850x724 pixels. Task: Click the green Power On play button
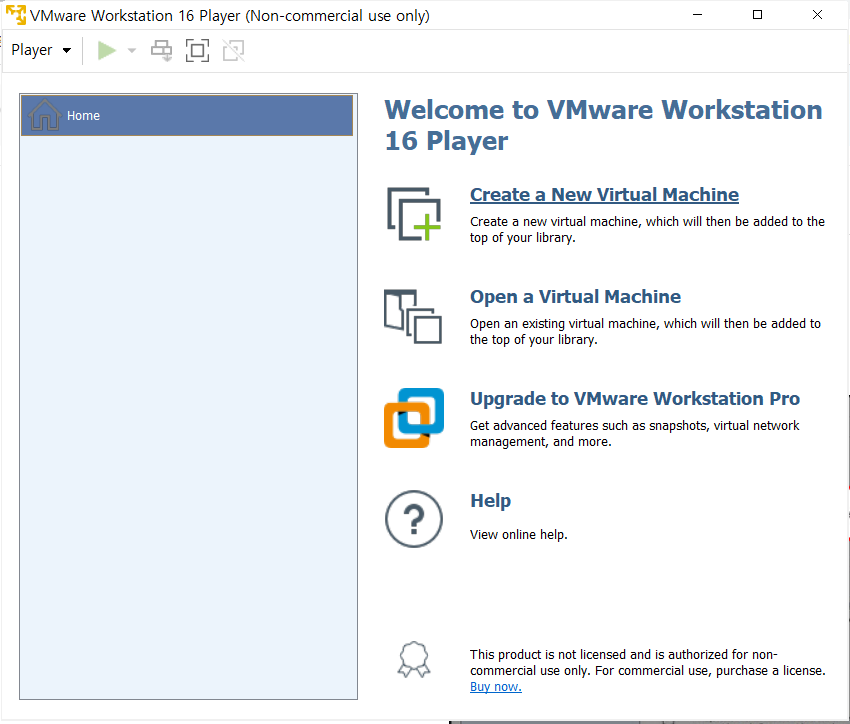click(x=106, y=50)
